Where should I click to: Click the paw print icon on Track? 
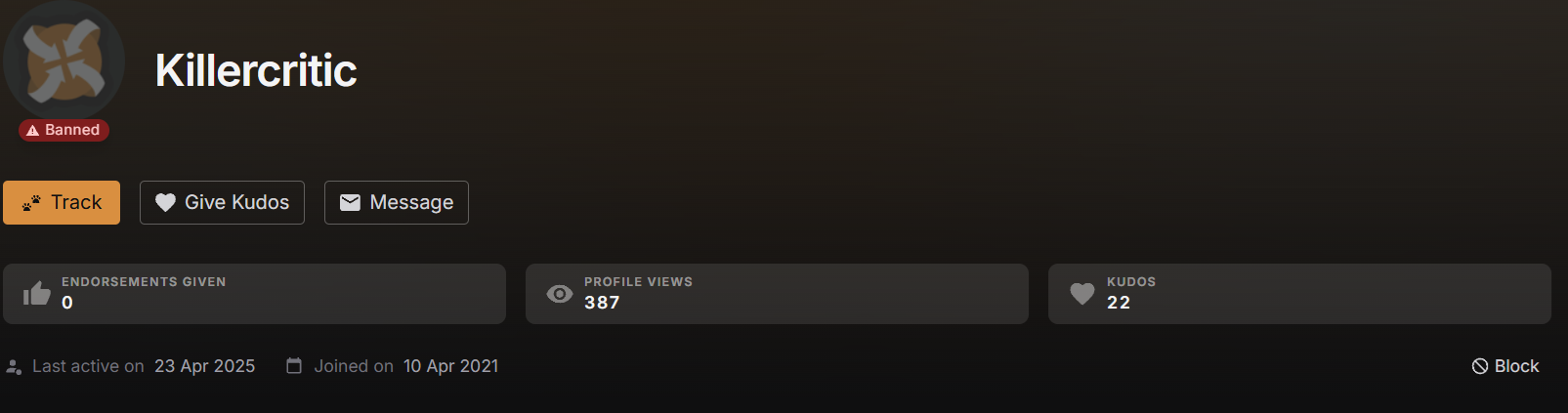(x=32, y=203)
